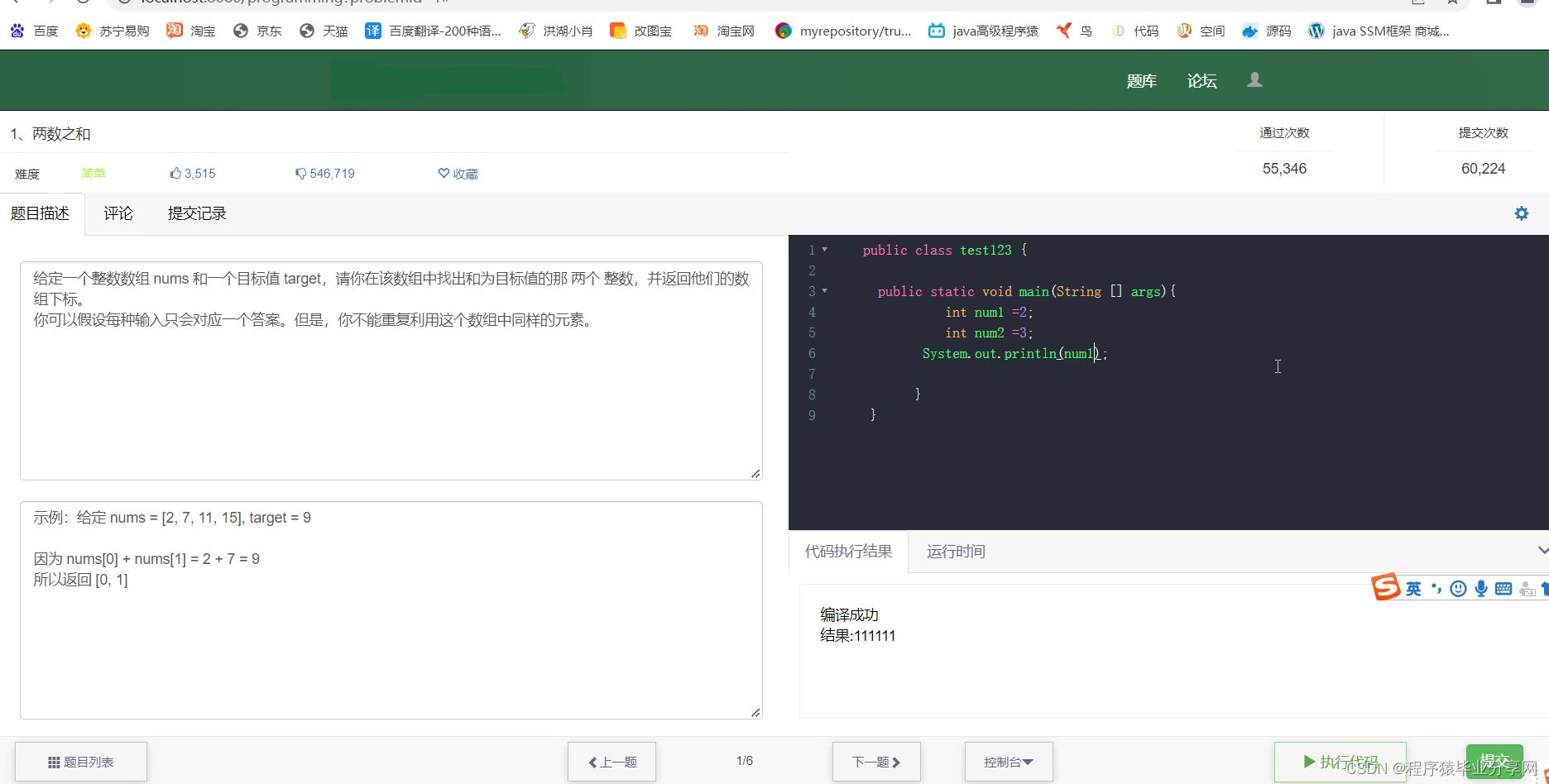This screenshot has width=1549, height=784.
Task: Toggle Sogou 英 language mode
Action: click(x=1413, y=589)
